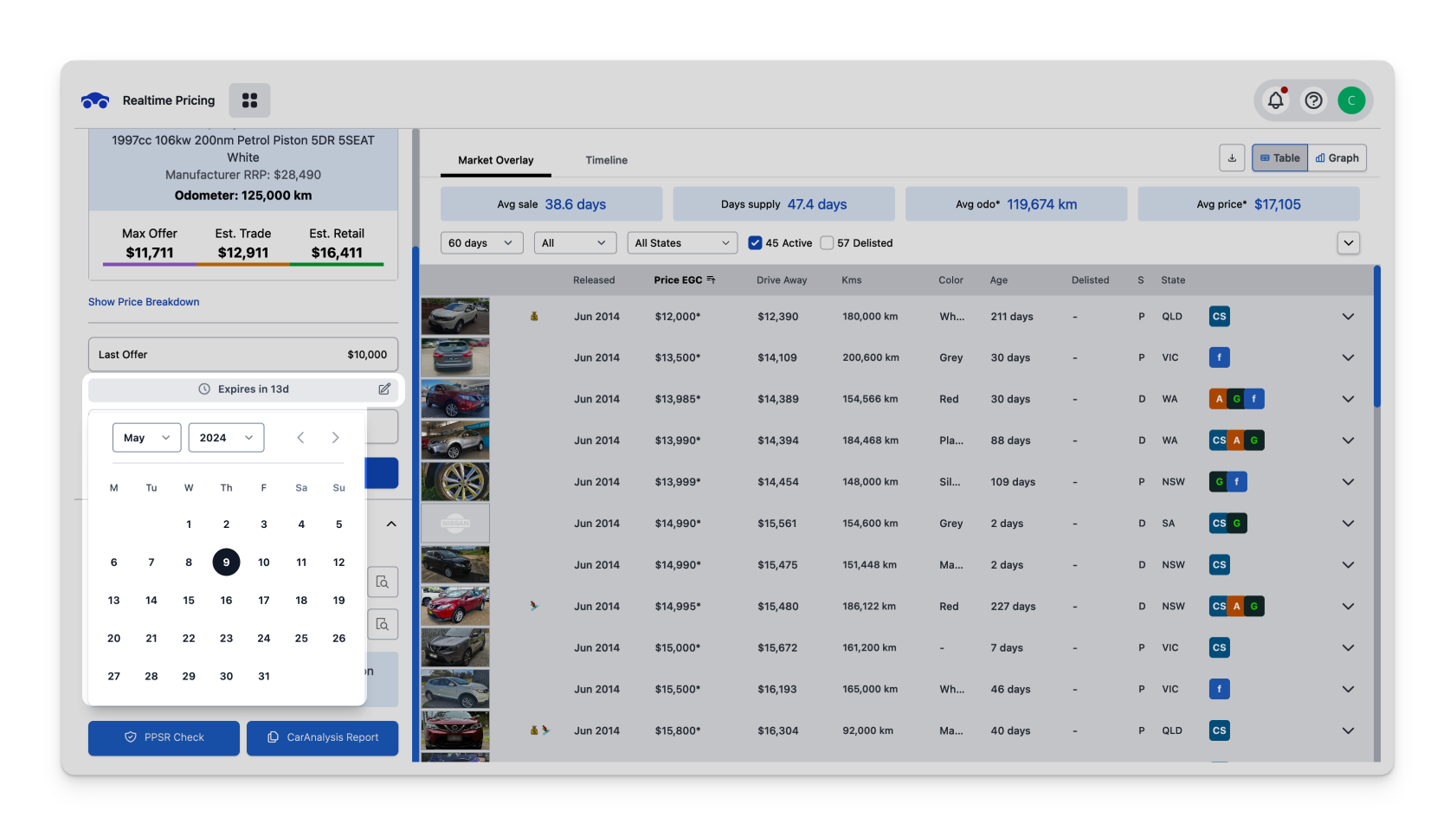Open the May month dropdown
The height and width of the screenshot is (836, 1456).
146,438
